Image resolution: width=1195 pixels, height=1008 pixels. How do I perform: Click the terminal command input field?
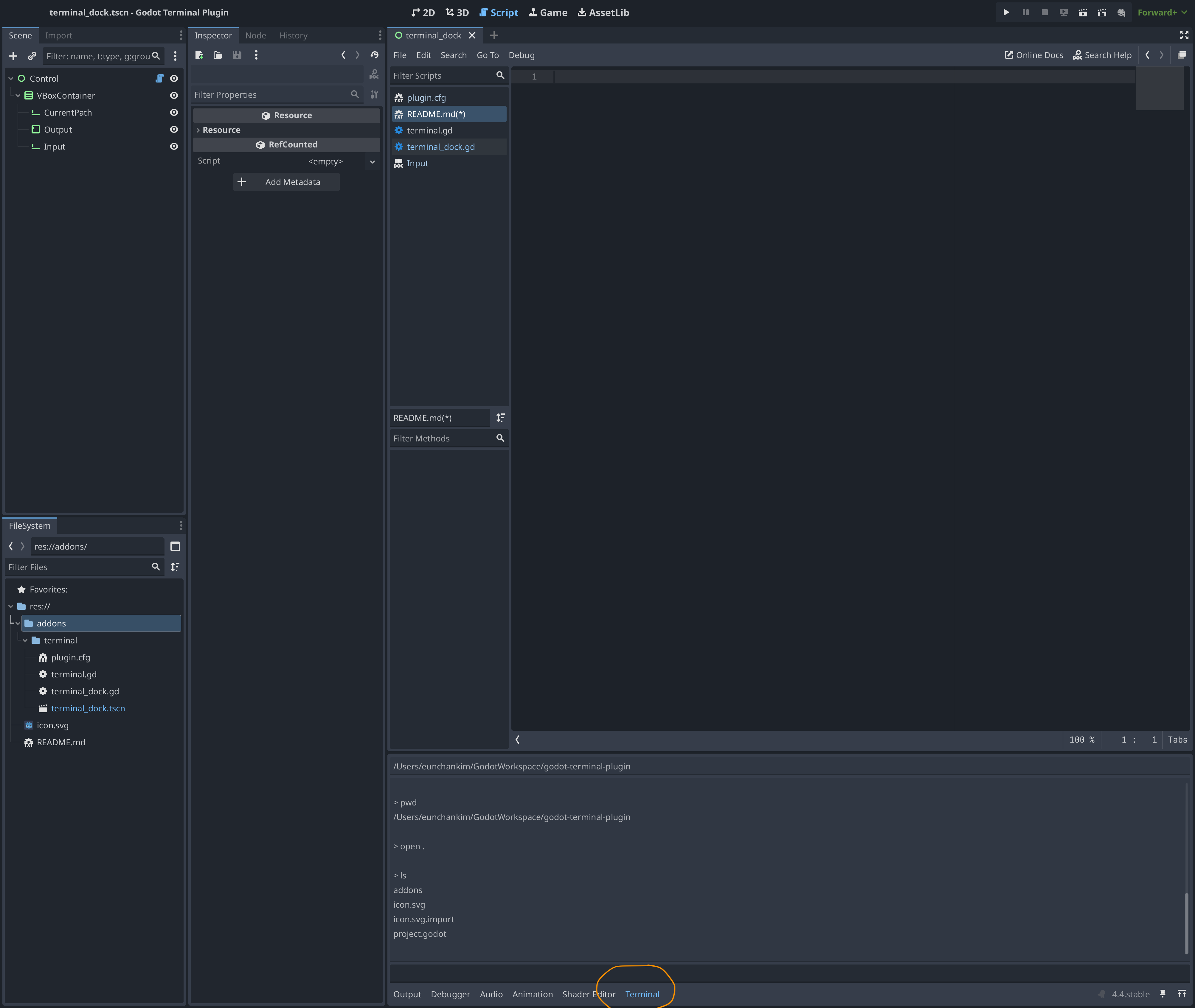(x=789, y=973)
